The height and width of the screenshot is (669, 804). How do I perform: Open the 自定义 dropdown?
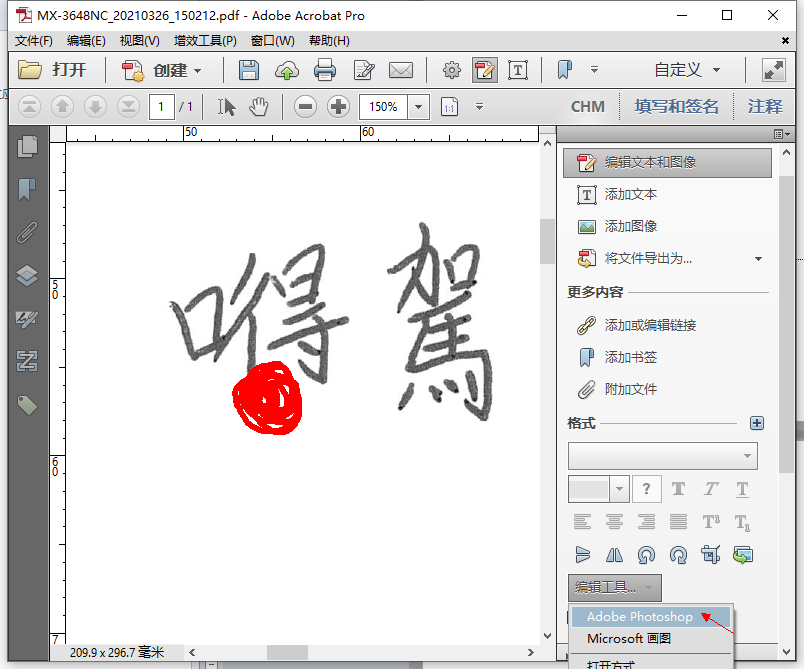pyautogui.click(x=687, y=70)
